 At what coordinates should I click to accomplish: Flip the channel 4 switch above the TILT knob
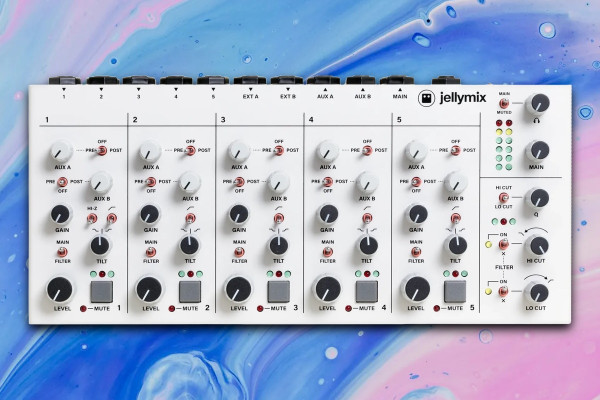pos(367,219)
